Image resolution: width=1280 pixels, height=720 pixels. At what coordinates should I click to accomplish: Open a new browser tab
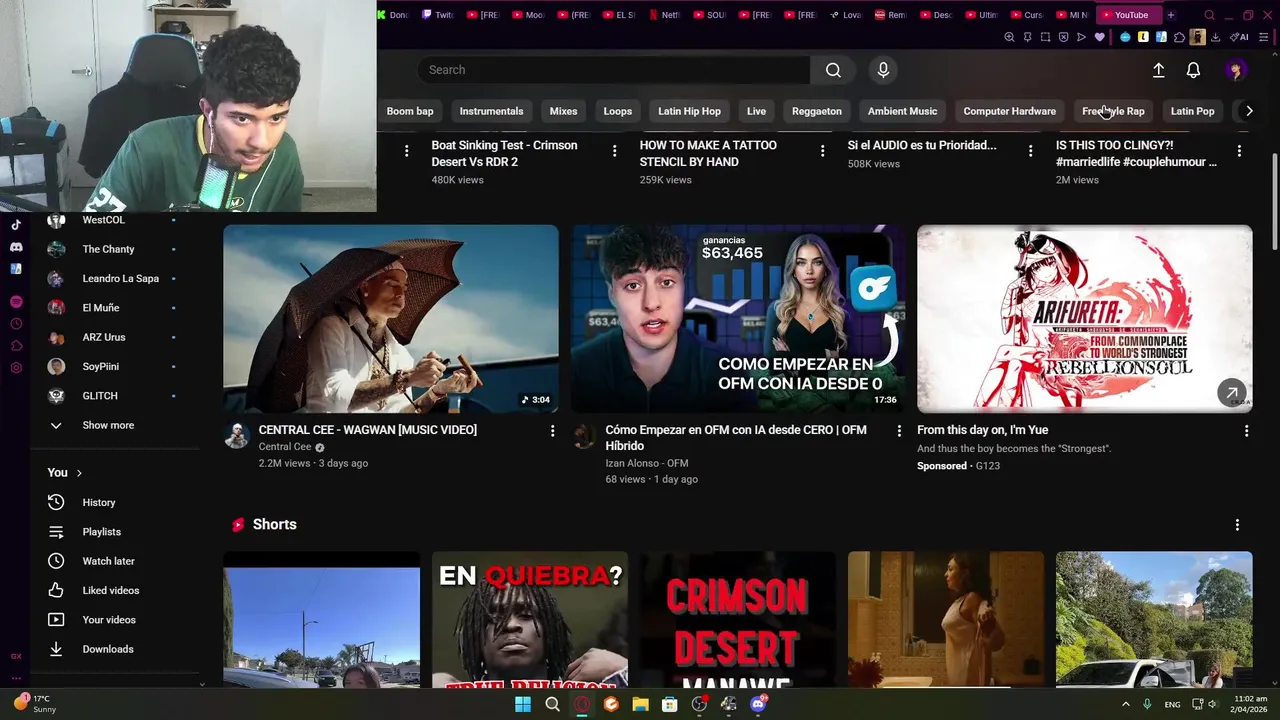(x=1171, y=15)
